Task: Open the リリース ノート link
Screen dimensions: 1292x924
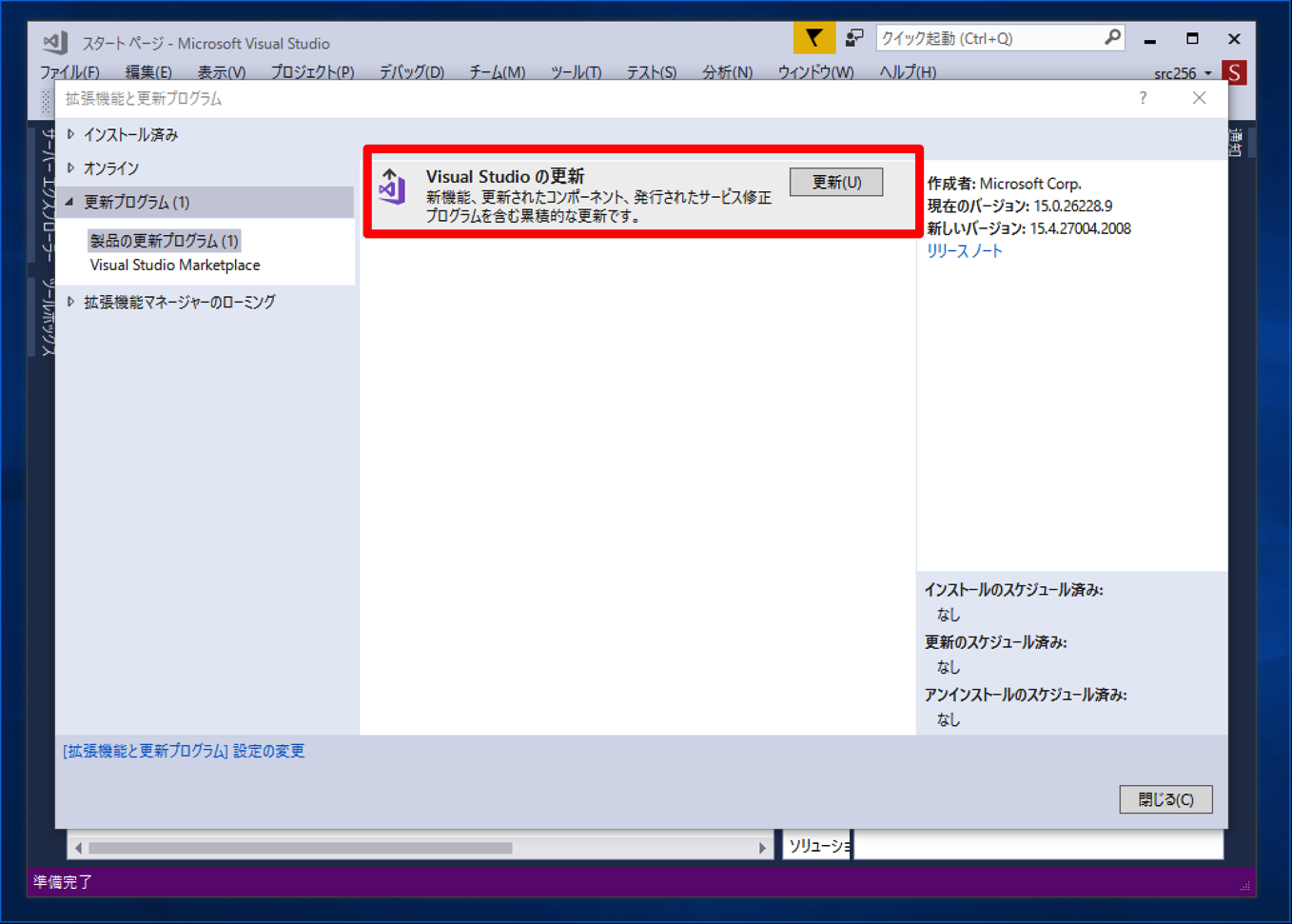Action: 965,251
